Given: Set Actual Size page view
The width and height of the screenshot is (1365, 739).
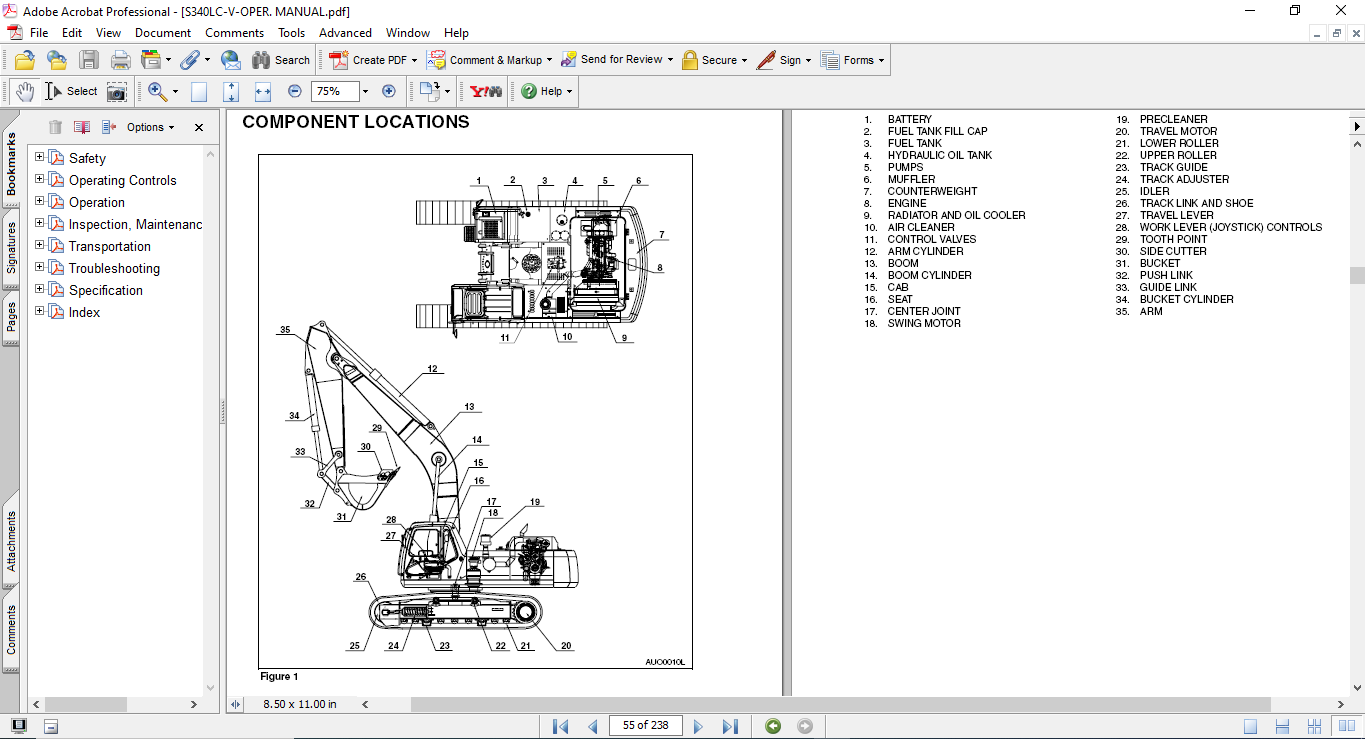Looking at the screenshot, I should (199, 92).
